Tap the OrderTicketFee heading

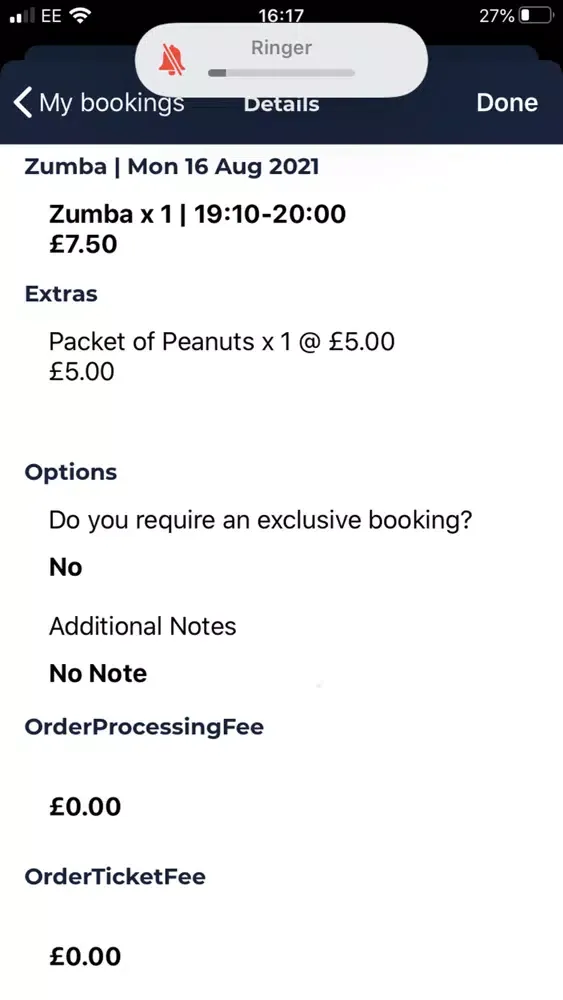(115, 876)
